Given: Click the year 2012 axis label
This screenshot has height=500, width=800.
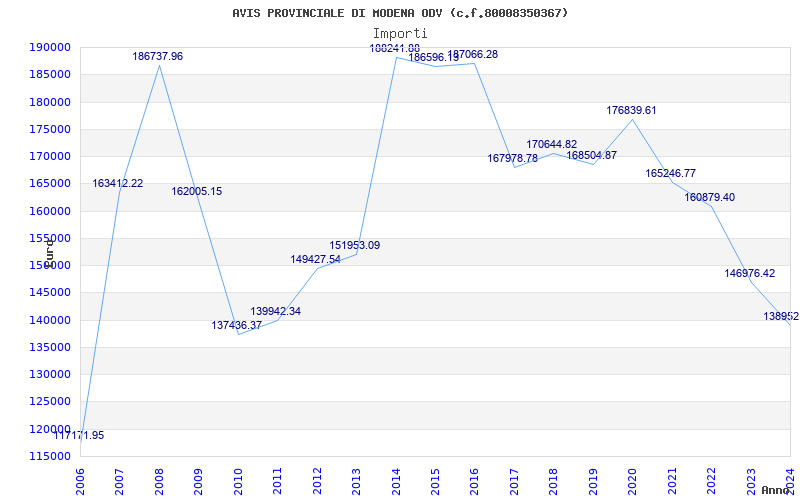Looking at the screenshot, I should [x=317, y=481].
